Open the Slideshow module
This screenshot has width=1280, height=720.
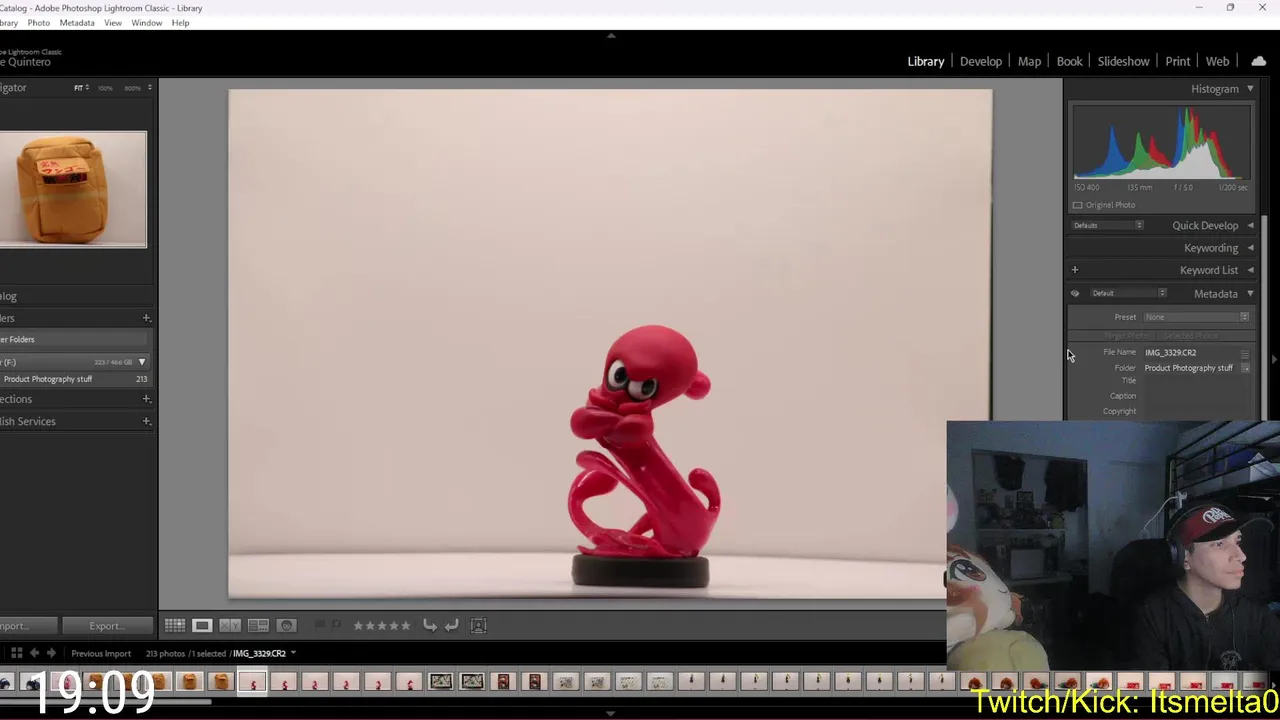[1124, 61]
